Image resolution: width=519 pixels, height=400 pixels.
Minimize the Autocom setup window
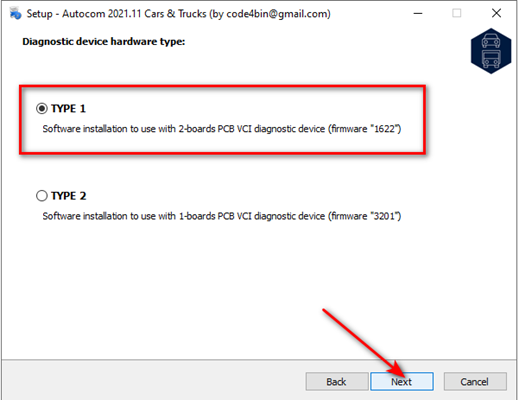coord(418,14)
